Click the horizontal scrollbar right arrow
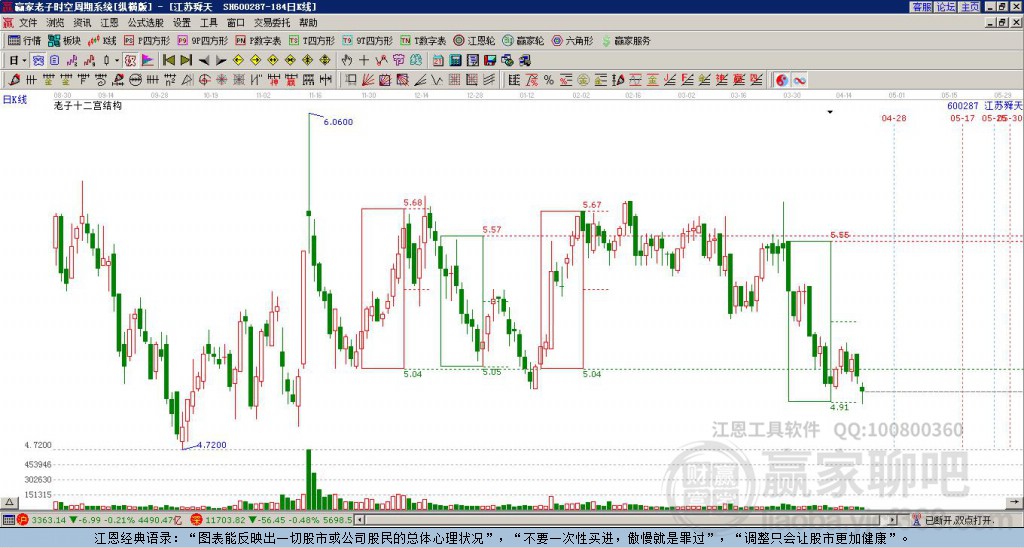 [893, 520]
